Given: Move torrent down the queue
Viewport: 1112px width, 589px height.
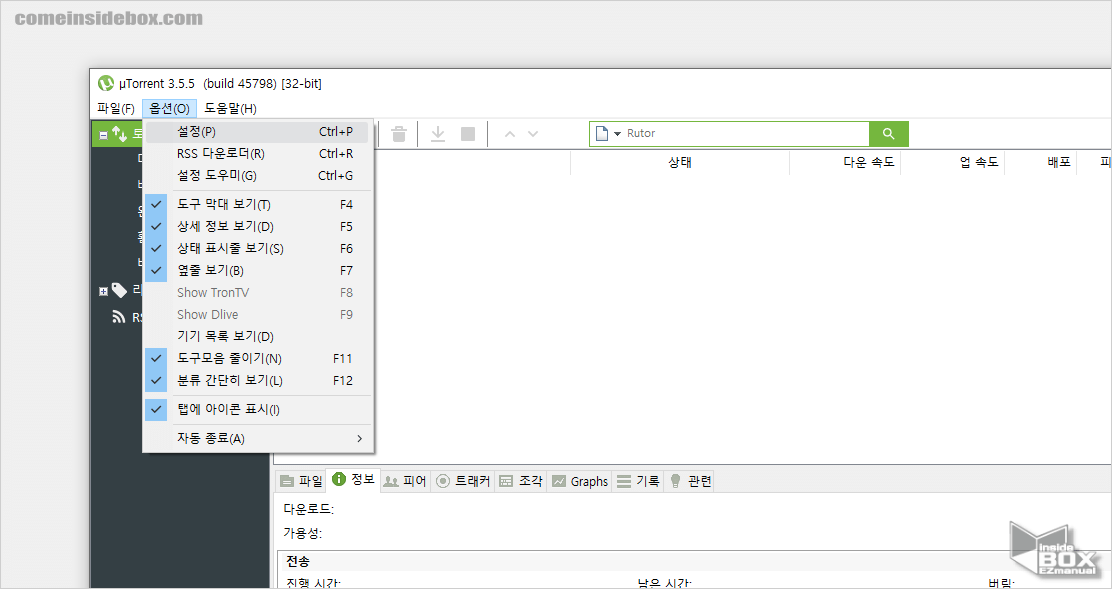Looking at the screenshot, I should pos(533,133).
